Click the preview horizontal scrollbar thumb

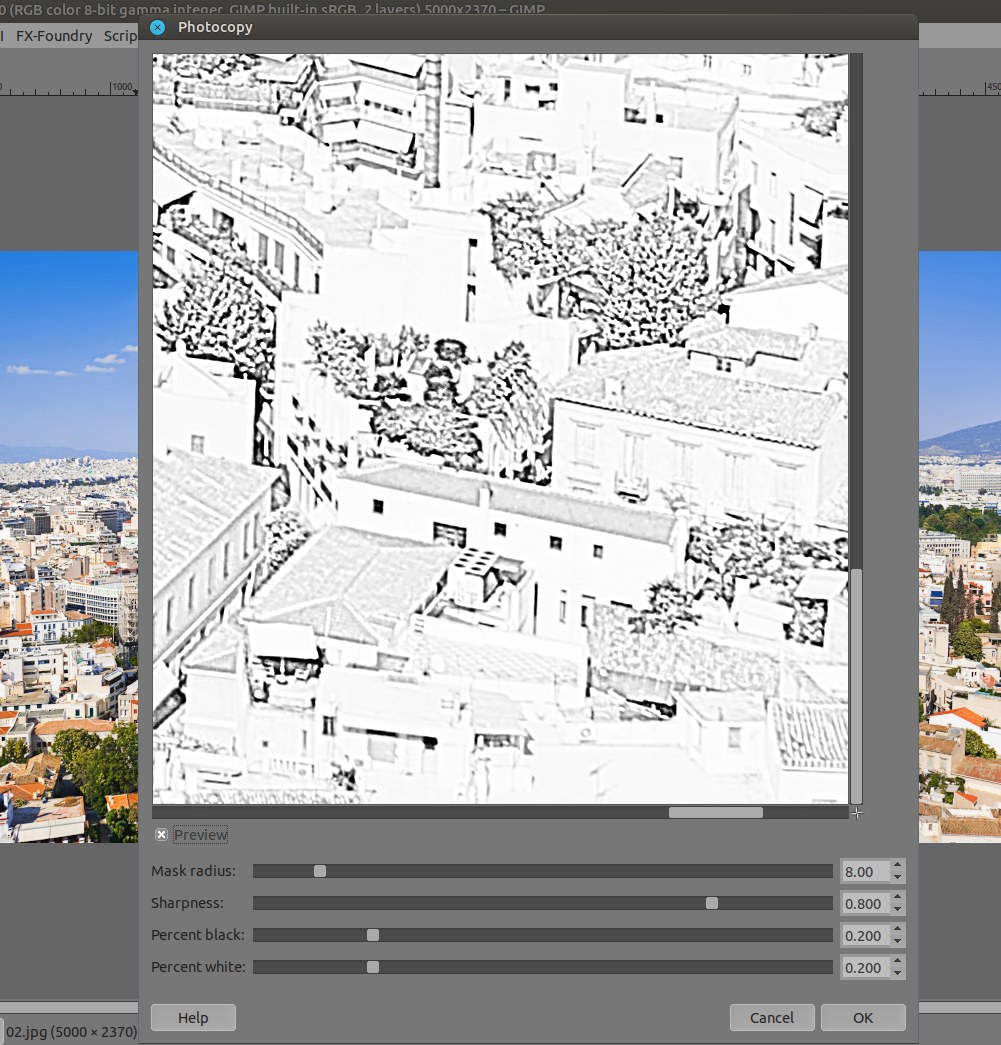point(715,812)
